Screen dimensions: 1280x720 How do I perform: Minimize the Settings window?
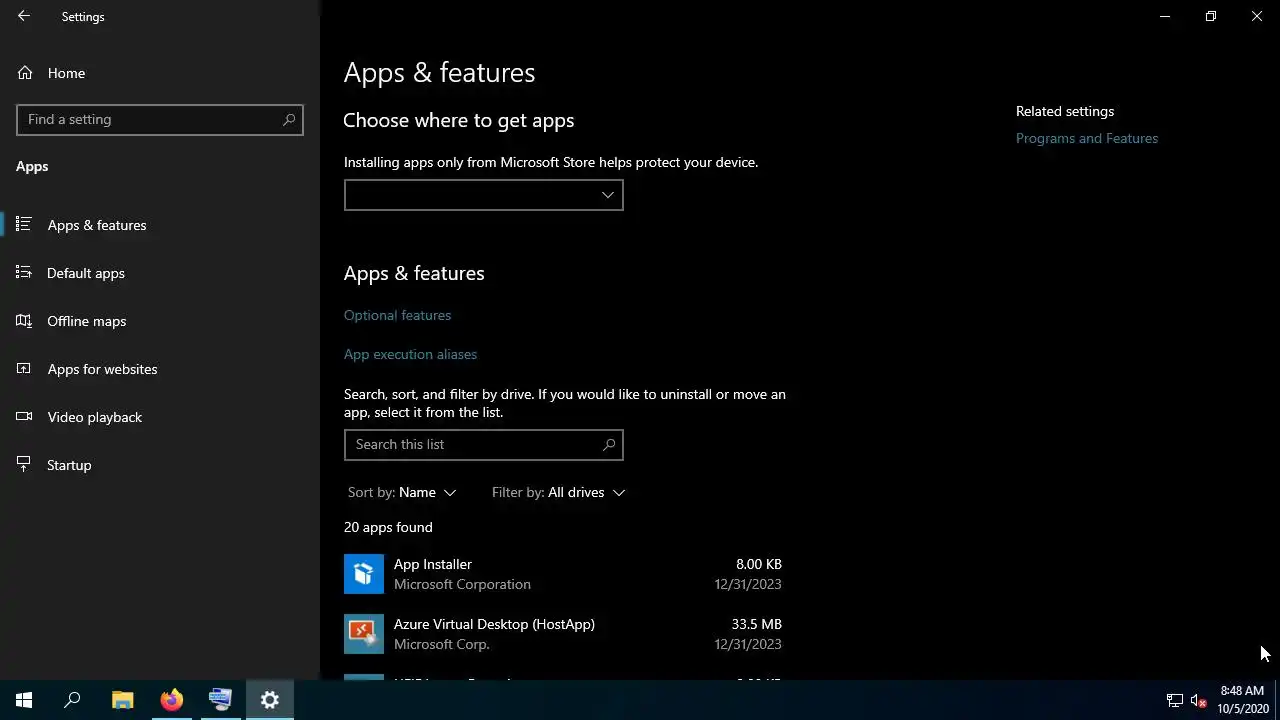pos(1165,16)
